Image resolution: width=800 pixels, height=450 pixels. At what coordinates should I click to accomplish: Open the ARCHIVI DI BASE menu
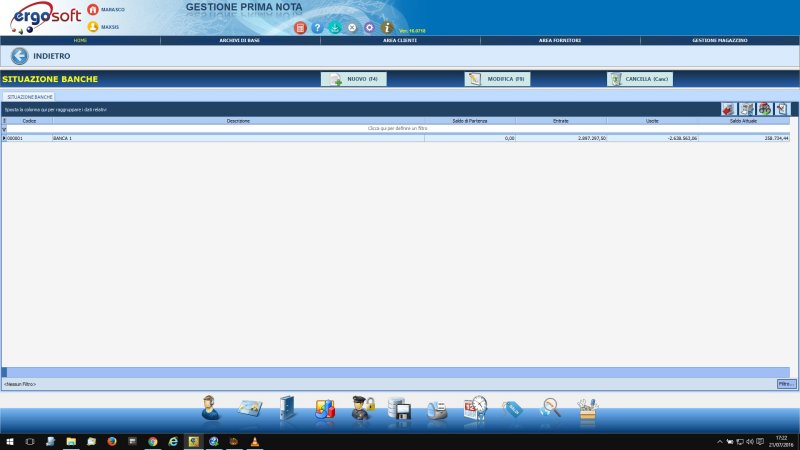pos(240,40)
